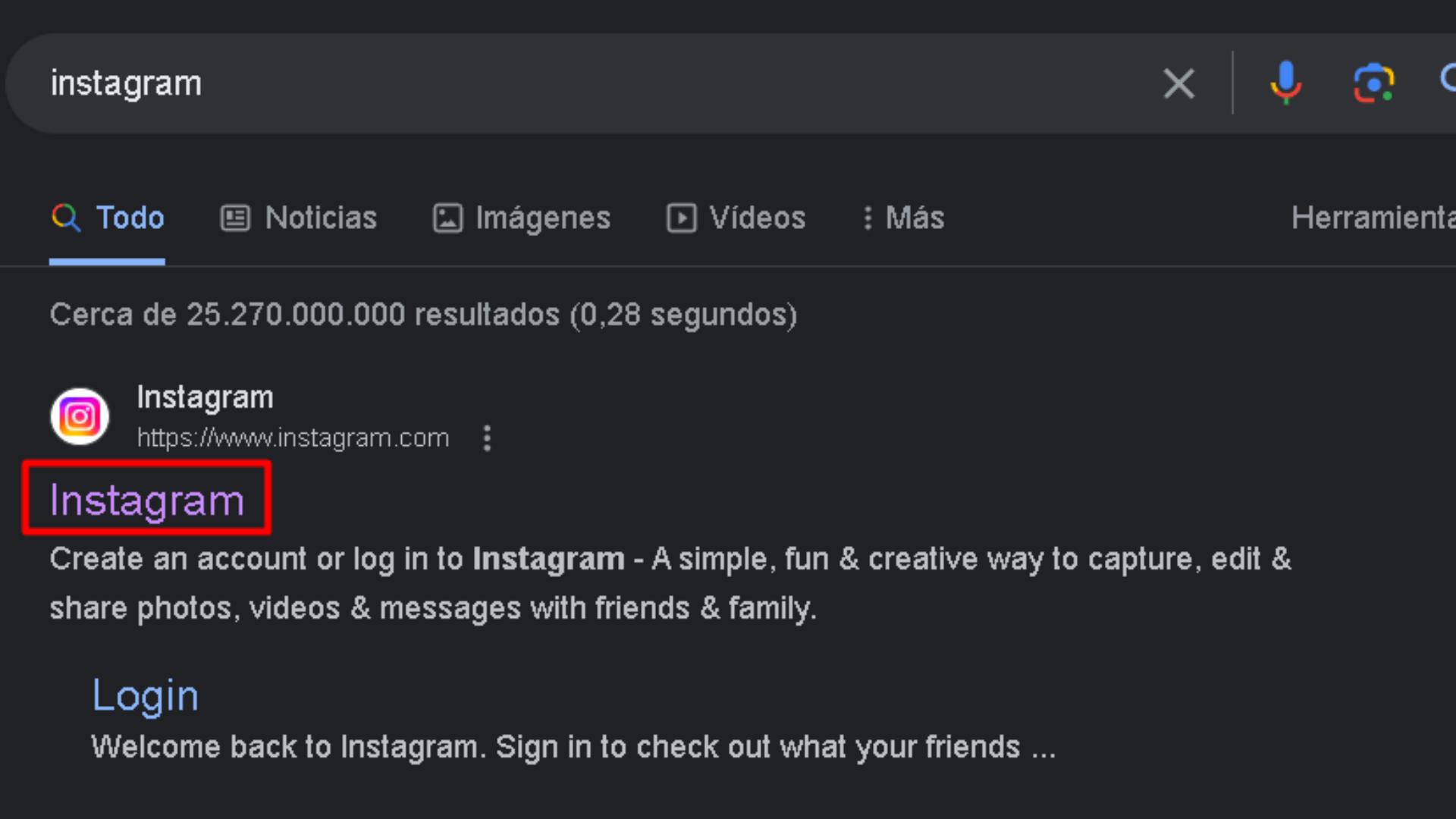The width and height of the screenshot is (1456, 819).
Task: Return to the Todo results tab
Action: point(130,218)
